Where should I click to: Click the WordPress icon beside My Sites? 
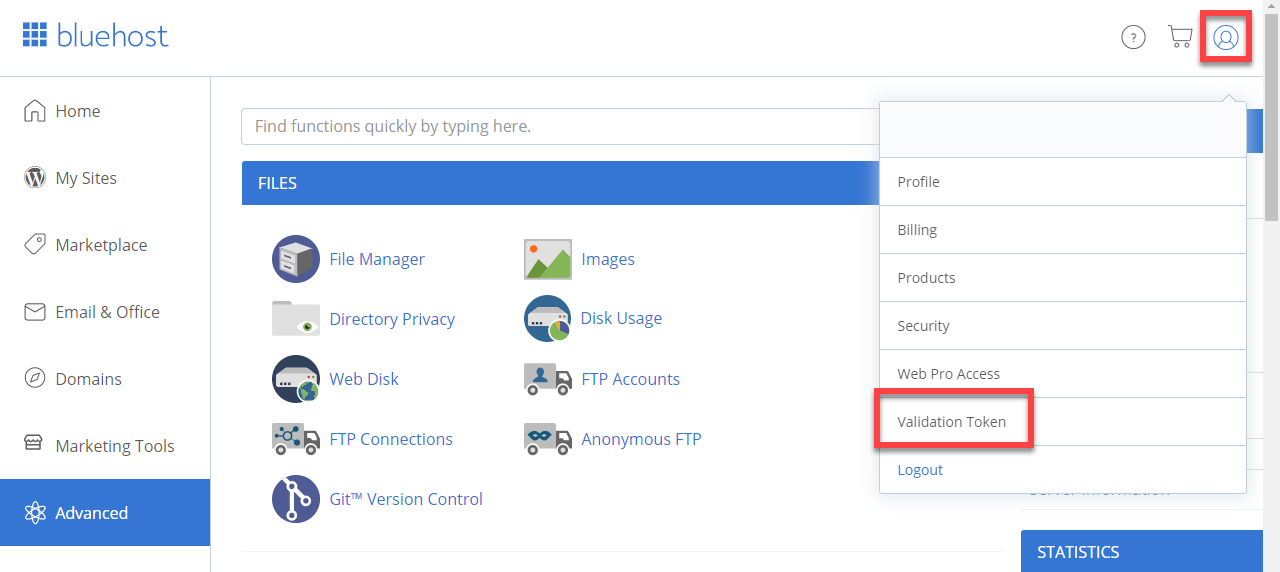35,178
